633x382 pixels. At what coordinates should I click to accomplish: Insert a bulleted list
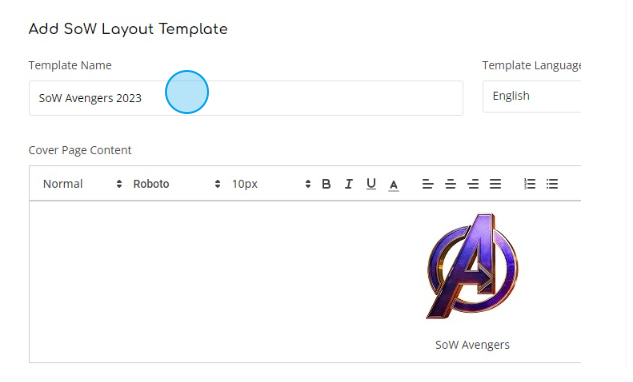click(x=552, y=184)
